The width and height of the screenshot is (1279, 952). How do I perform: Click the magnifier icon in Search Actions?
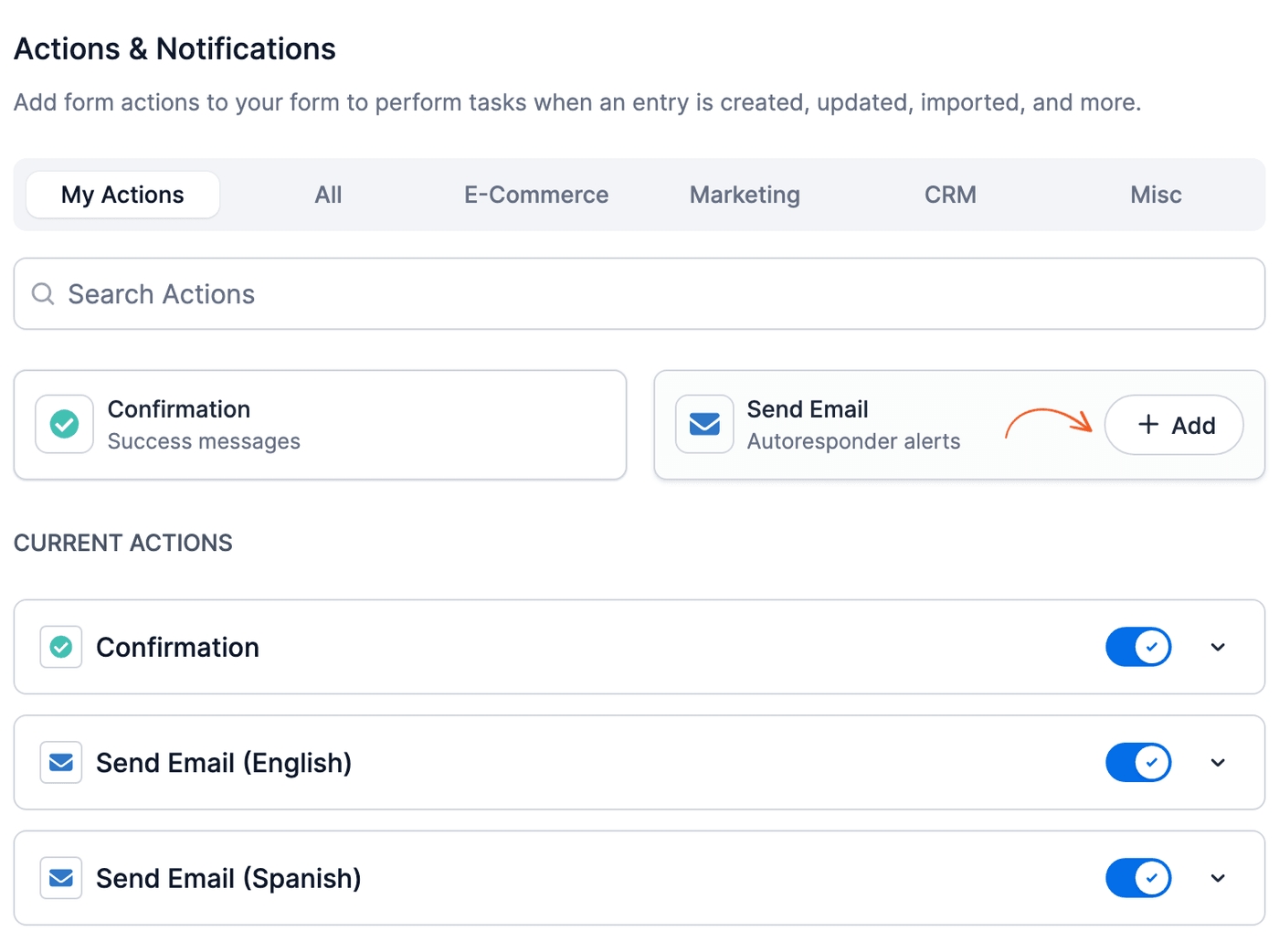click(x=43, y=293)
